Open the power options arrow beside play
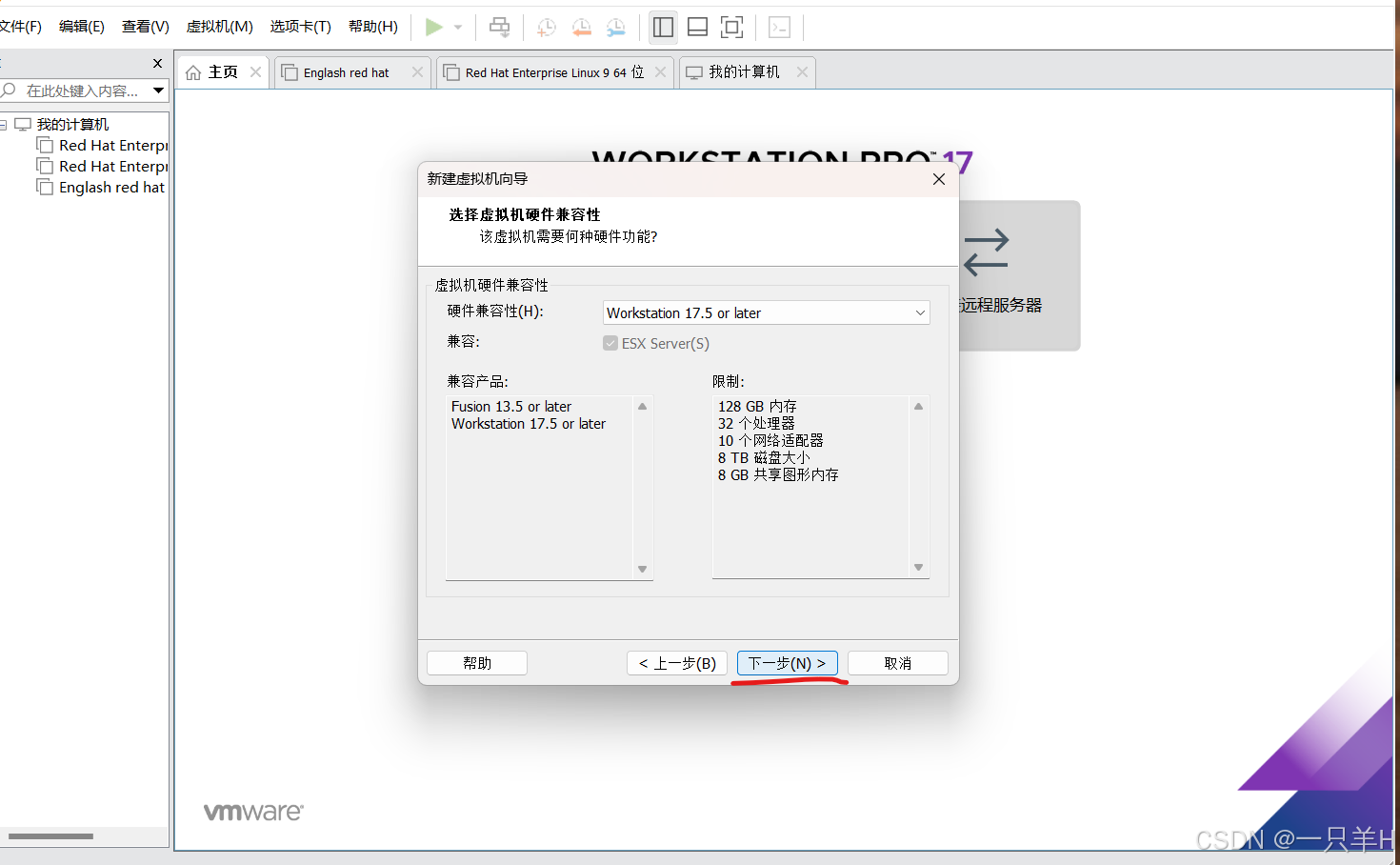1400x865 pixels. pyautogui.click(x=458, y=27)
